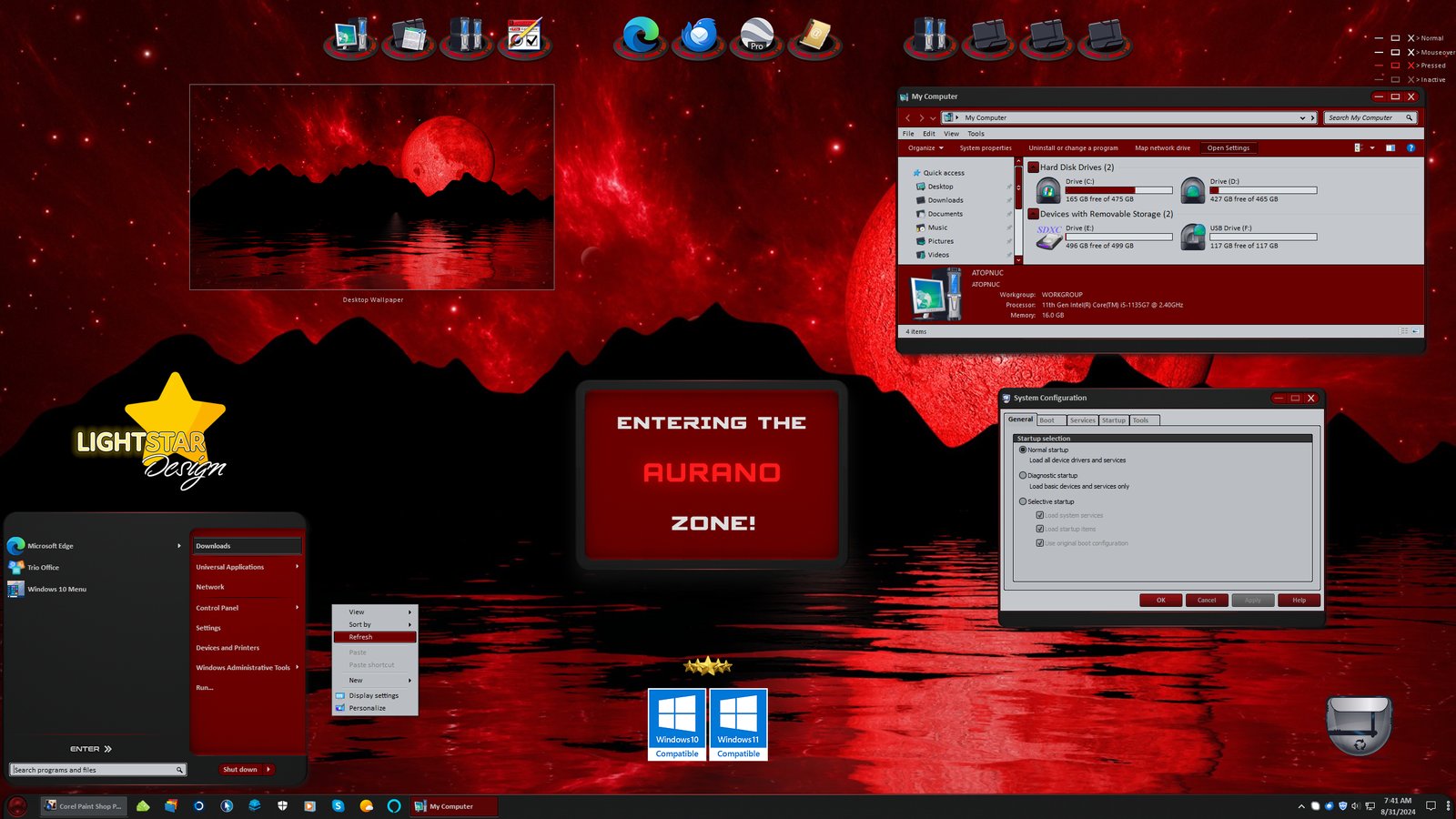This screenshot has height=819, width=1456.
Task: Click the start menu search magnifier icon
Action: [x=179, y=770]
